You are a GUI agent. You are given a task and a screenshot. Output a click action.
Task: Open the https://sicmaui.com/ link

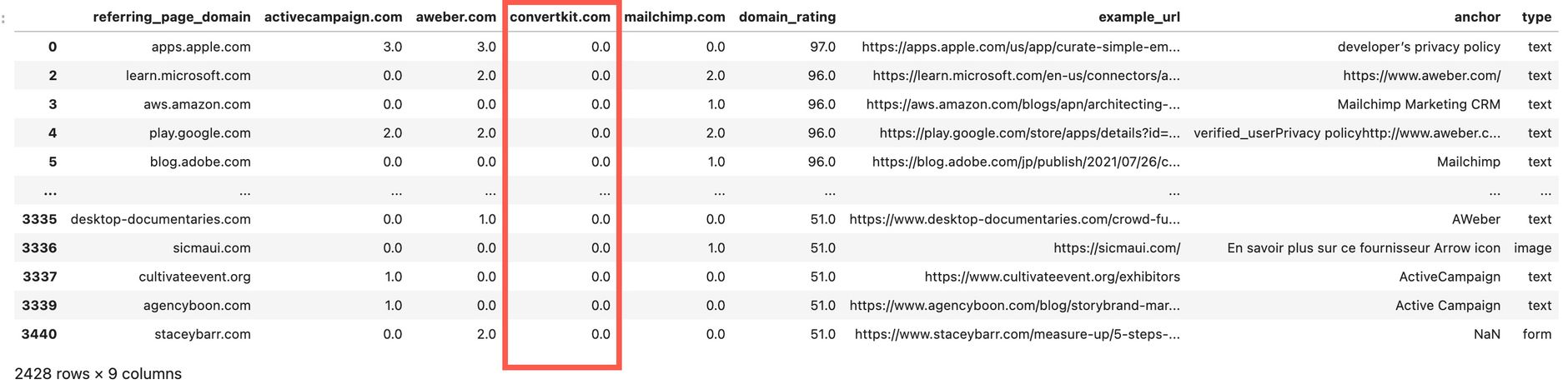pyautogui.click(x=1117, y=247)
